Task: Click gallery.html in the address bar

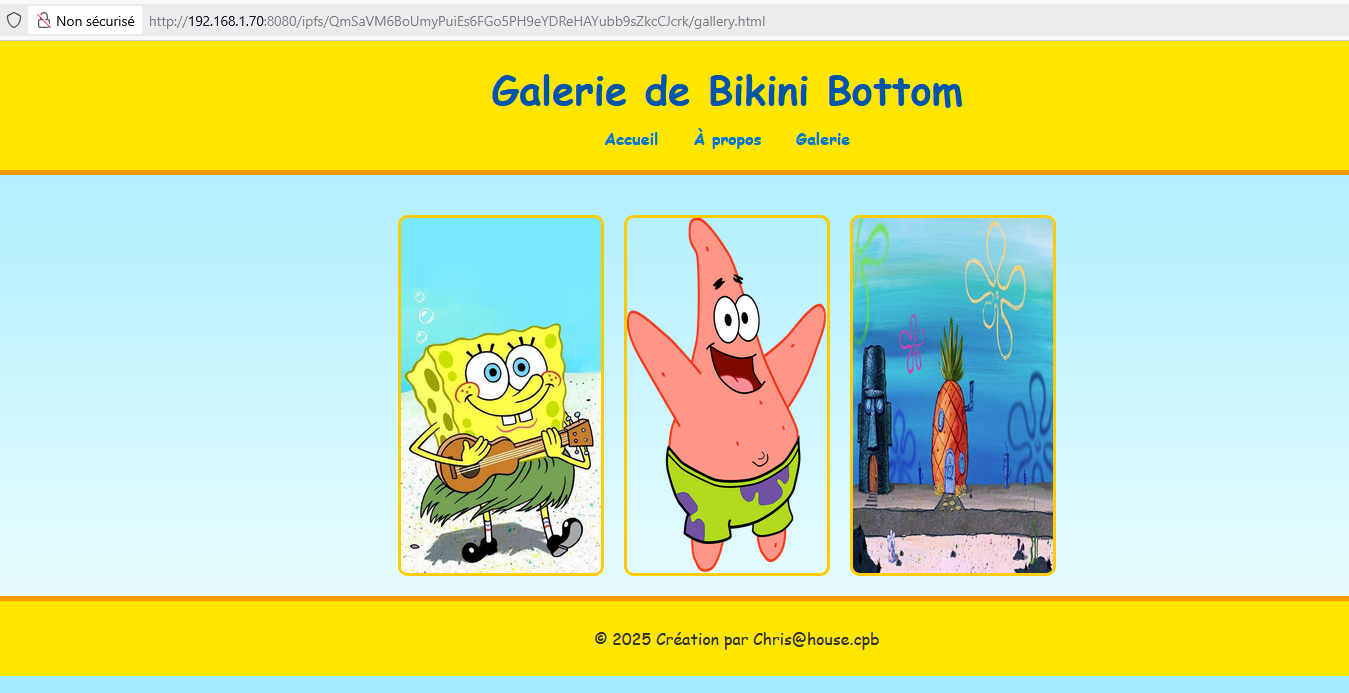Action: pos(728,21)
